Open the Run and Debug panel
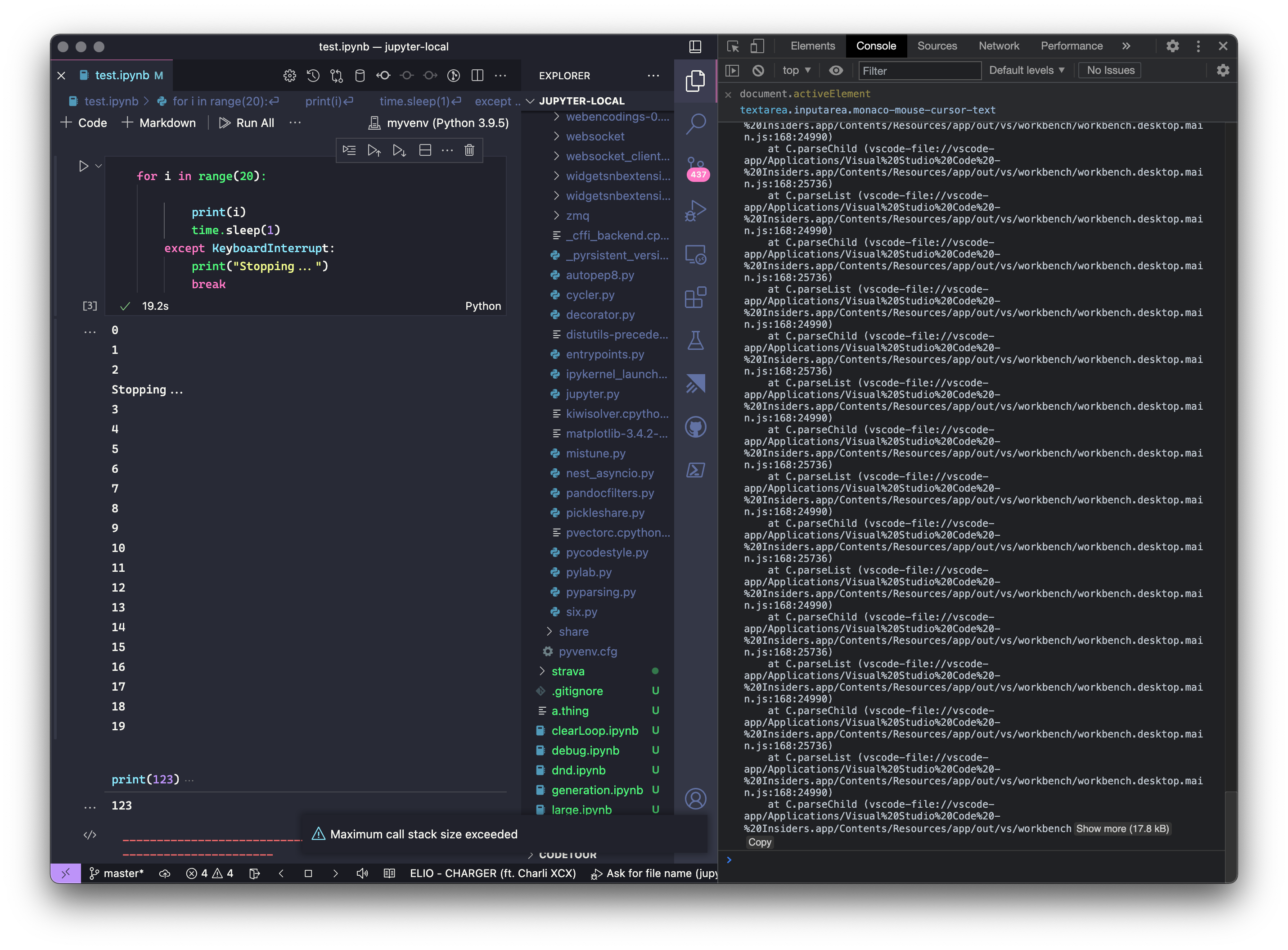Screen dimensions: 1288x950 coord(696,210)
